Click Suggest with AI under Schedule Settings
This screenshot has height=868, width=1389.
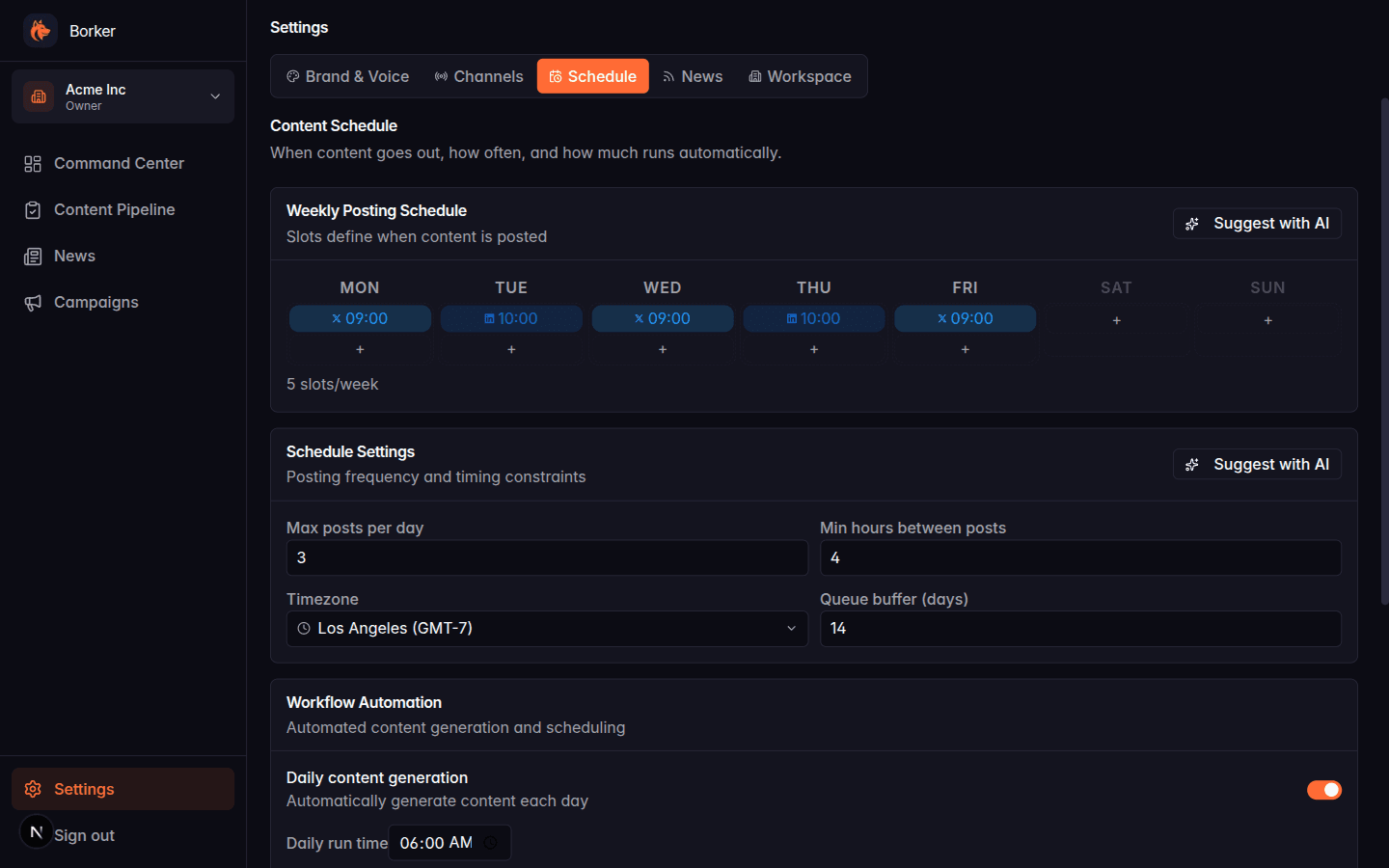(1257, 464)
